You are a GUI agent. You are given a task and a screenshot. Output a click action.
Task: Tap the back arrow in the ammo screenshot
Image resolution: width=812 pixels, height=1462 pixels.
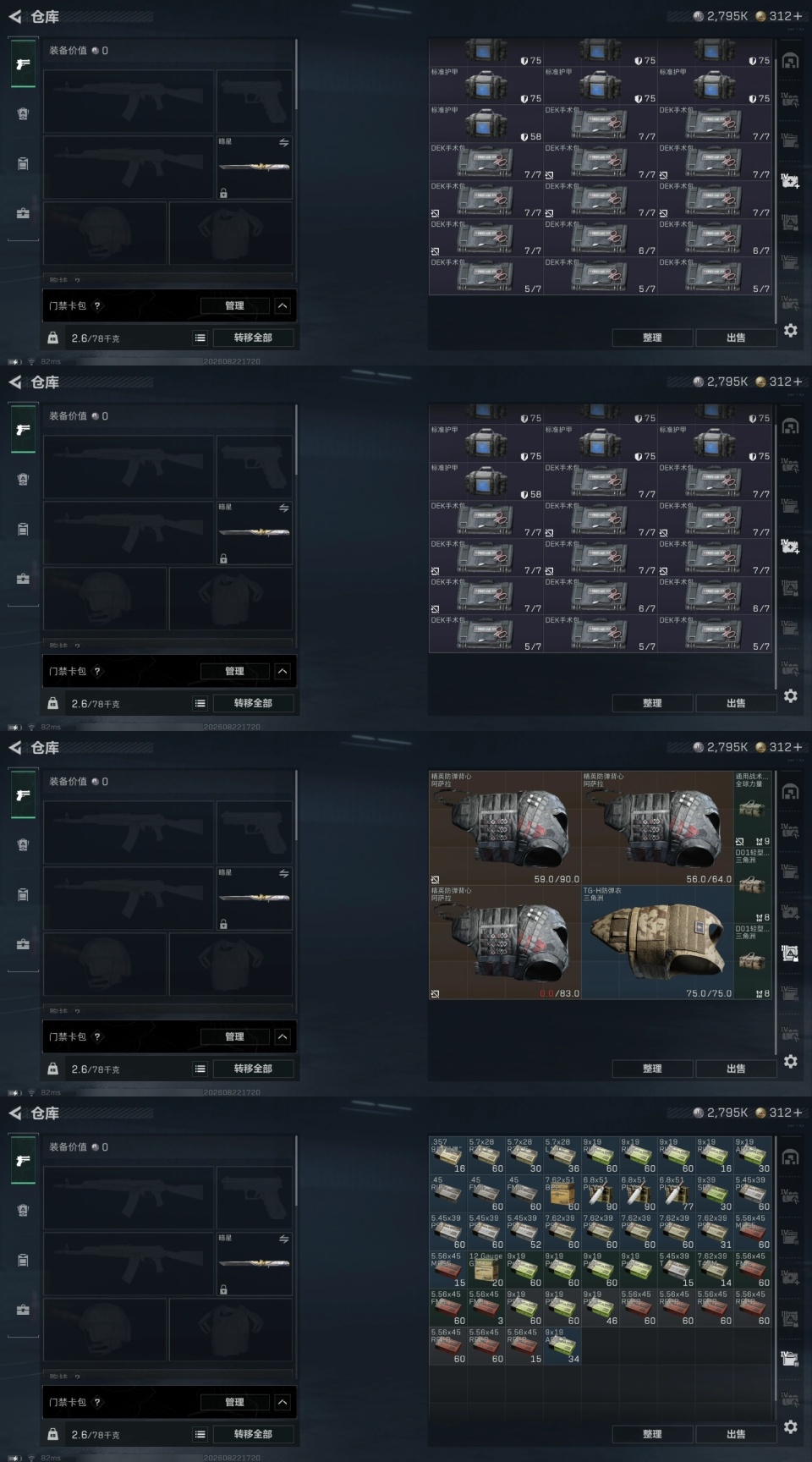point(14,1113)
